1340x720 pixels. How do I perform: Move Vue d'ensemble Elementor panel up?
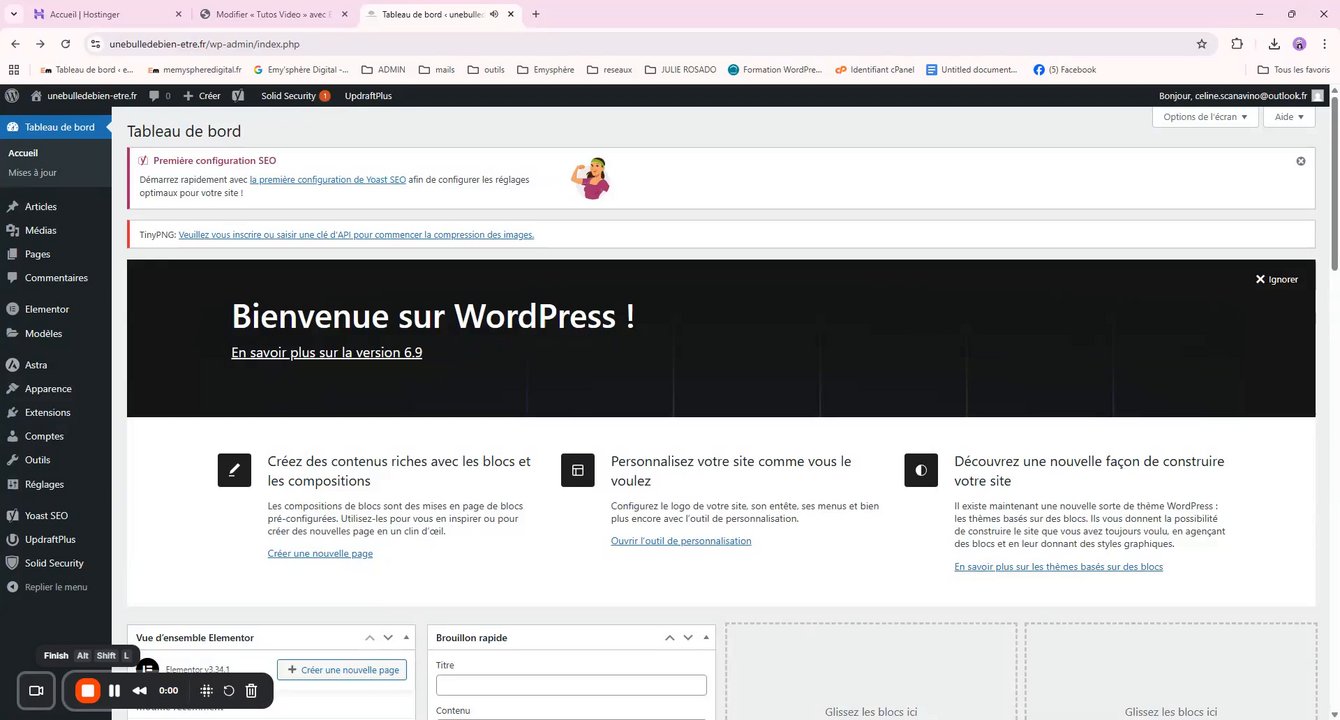[370, 638]
